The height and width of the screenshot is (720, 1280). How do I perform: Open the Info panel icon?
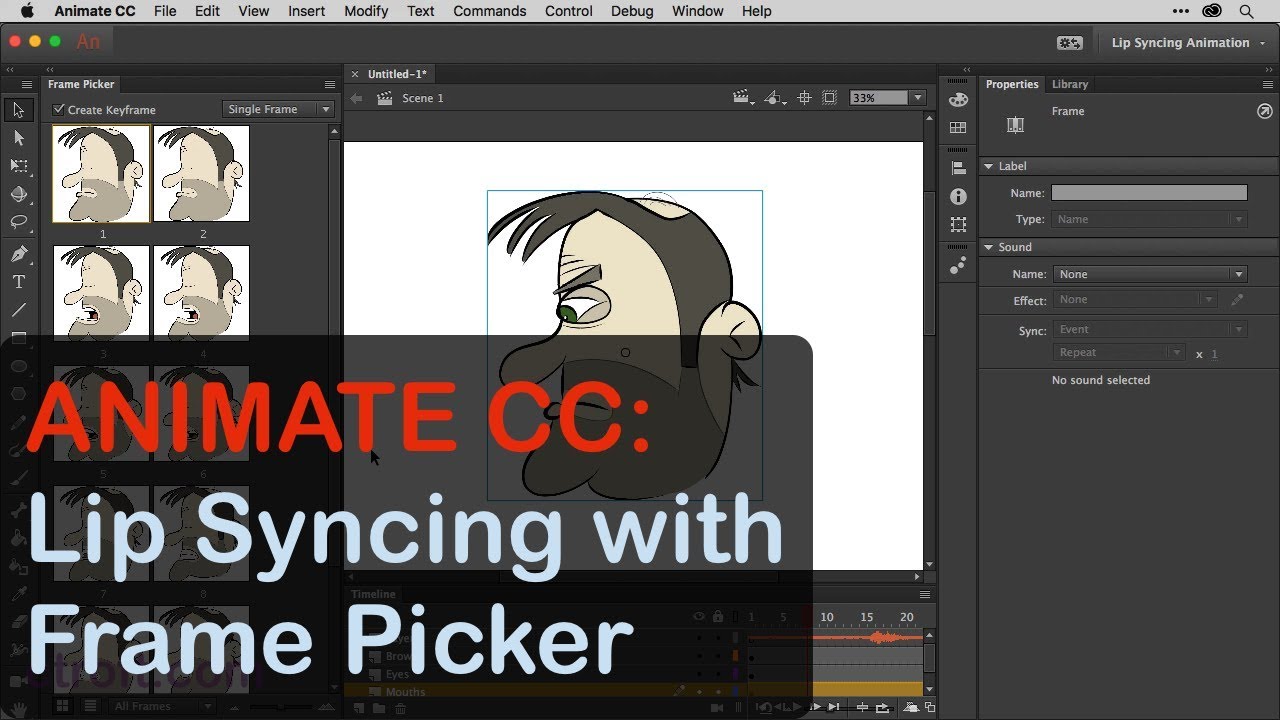point(958,197)
